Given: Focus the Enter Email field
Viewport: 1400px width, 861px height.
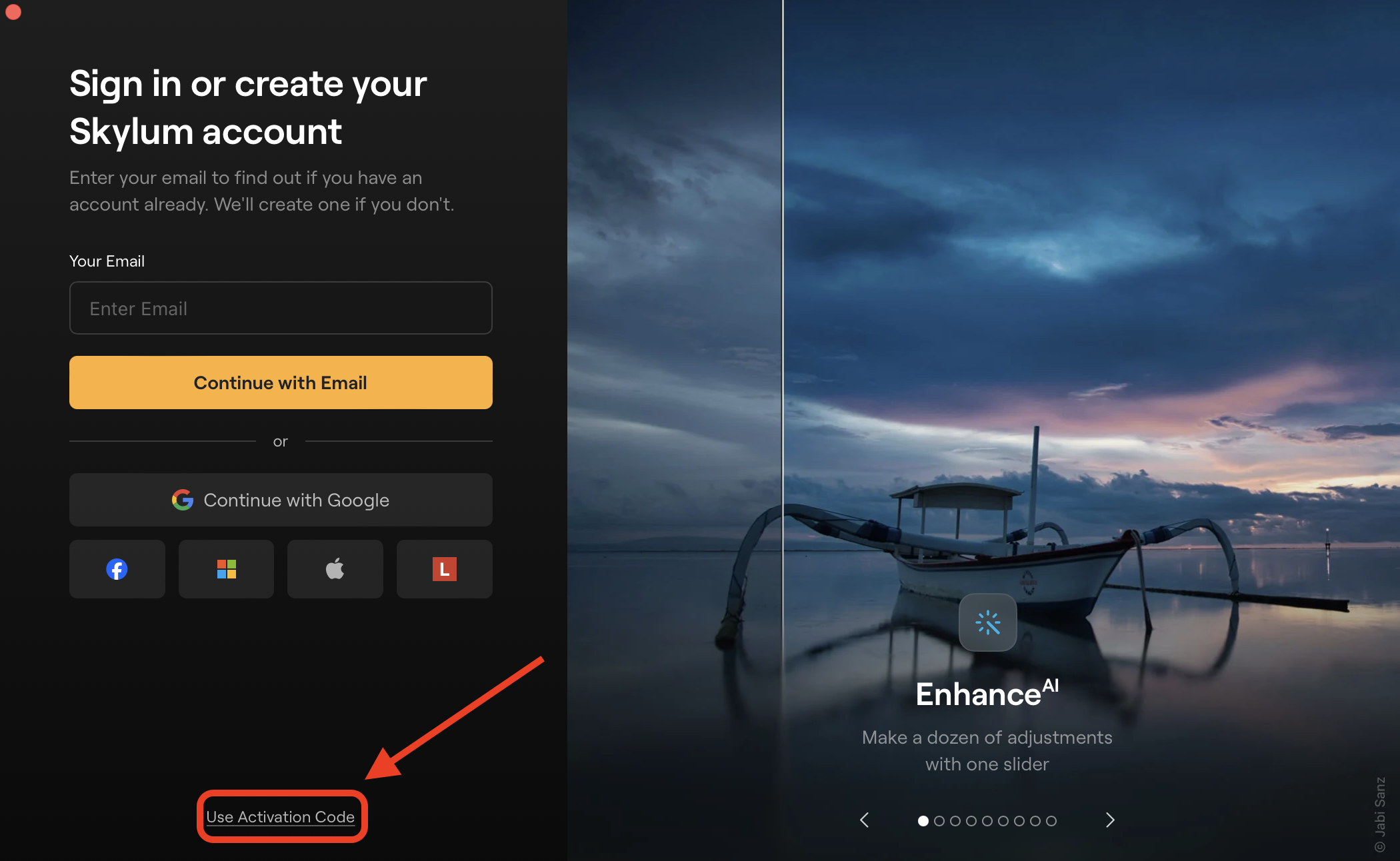Looking at the screenshot, I should coord(281,308).
